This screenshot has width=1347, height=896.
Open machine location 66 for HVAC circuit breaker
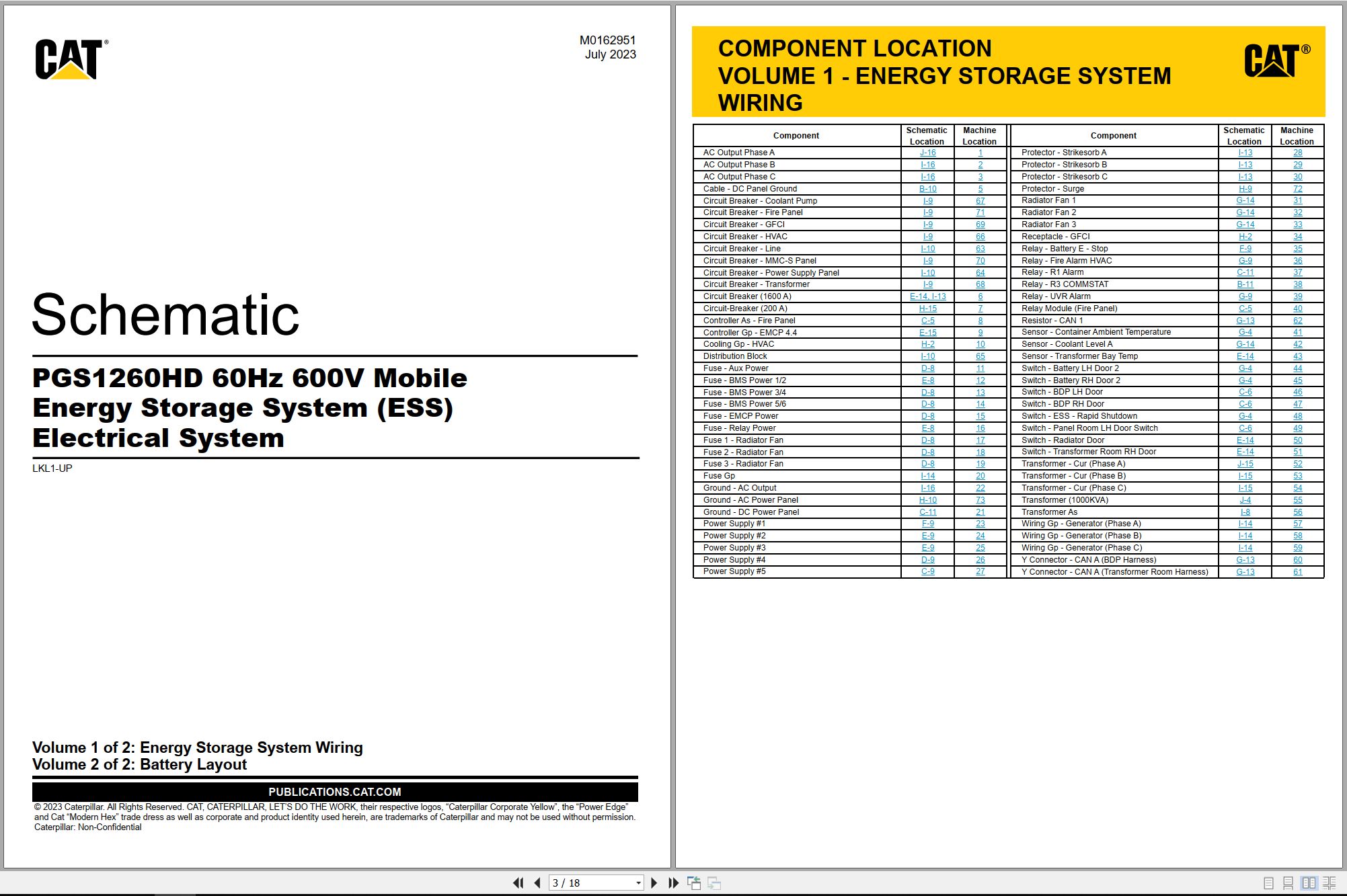(980, 237)
